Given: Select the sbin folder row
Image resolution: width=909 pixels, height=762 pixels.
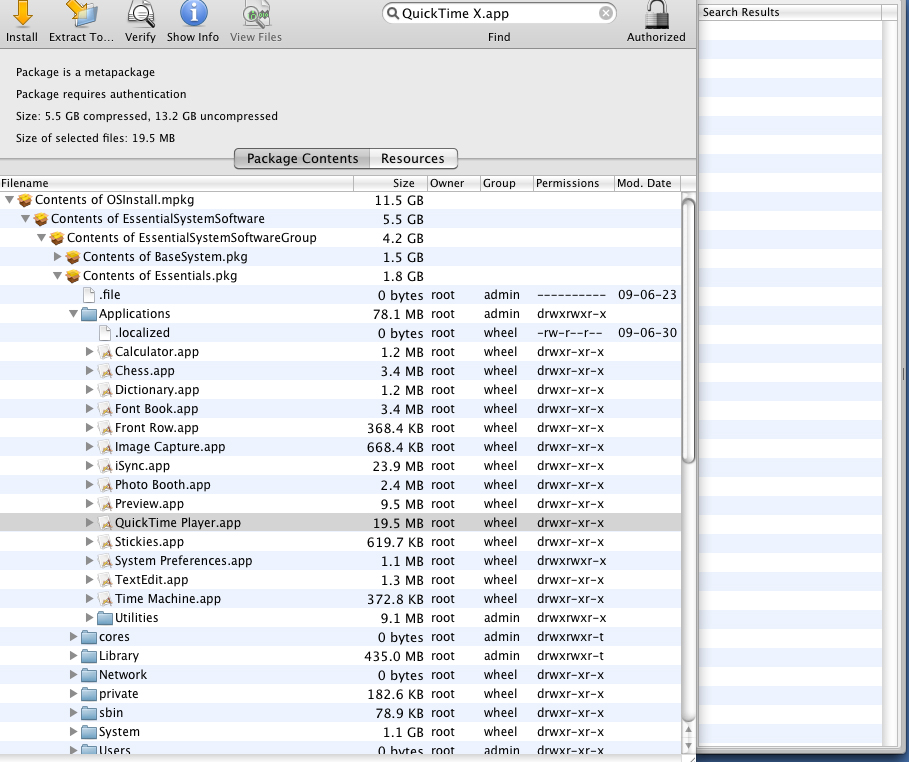Looking at the screenshot, I should click(x=340, y=713).
